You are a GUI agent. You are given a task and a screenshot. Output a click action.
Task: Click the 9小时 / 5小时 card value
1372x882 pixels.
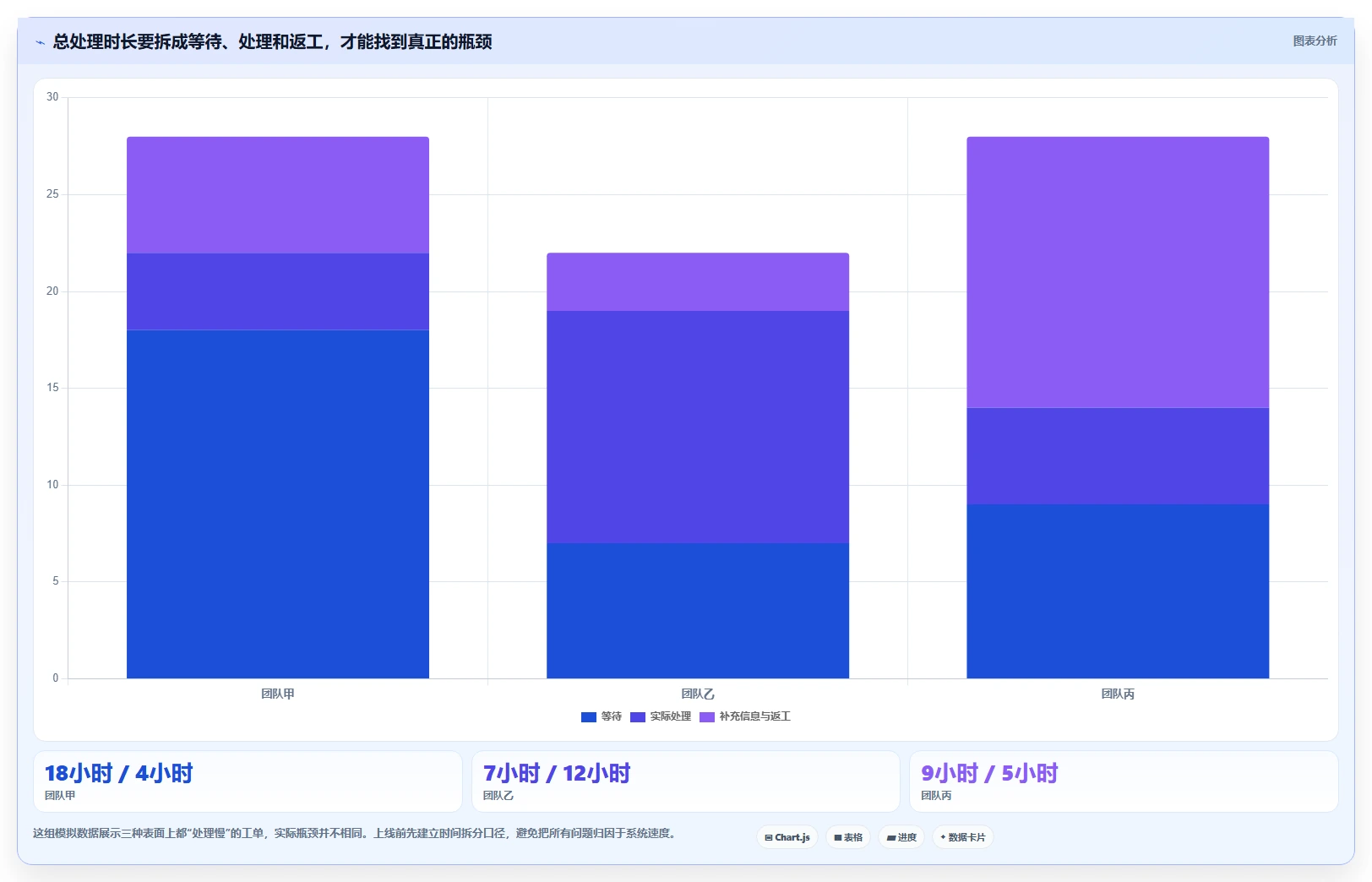(989, 773)
